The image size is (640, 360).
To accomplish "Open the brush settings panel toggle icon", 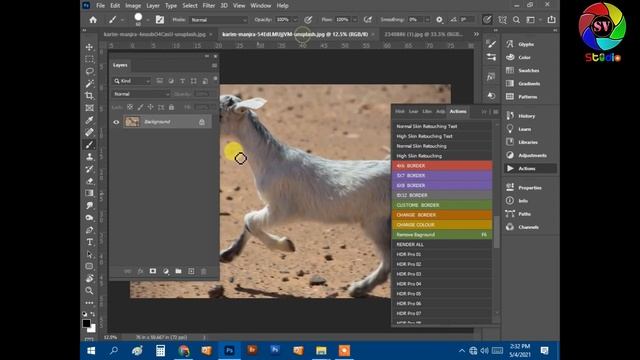I will click(160, 20).
